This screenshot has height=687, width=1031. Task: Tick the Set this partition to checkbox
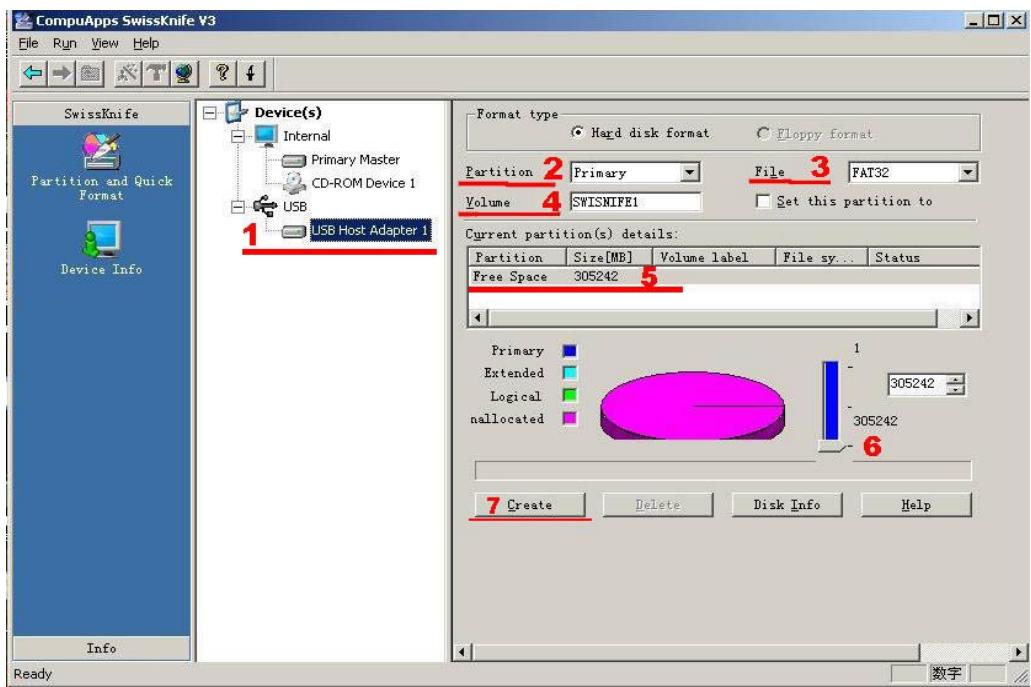click(x=763, y=201)
